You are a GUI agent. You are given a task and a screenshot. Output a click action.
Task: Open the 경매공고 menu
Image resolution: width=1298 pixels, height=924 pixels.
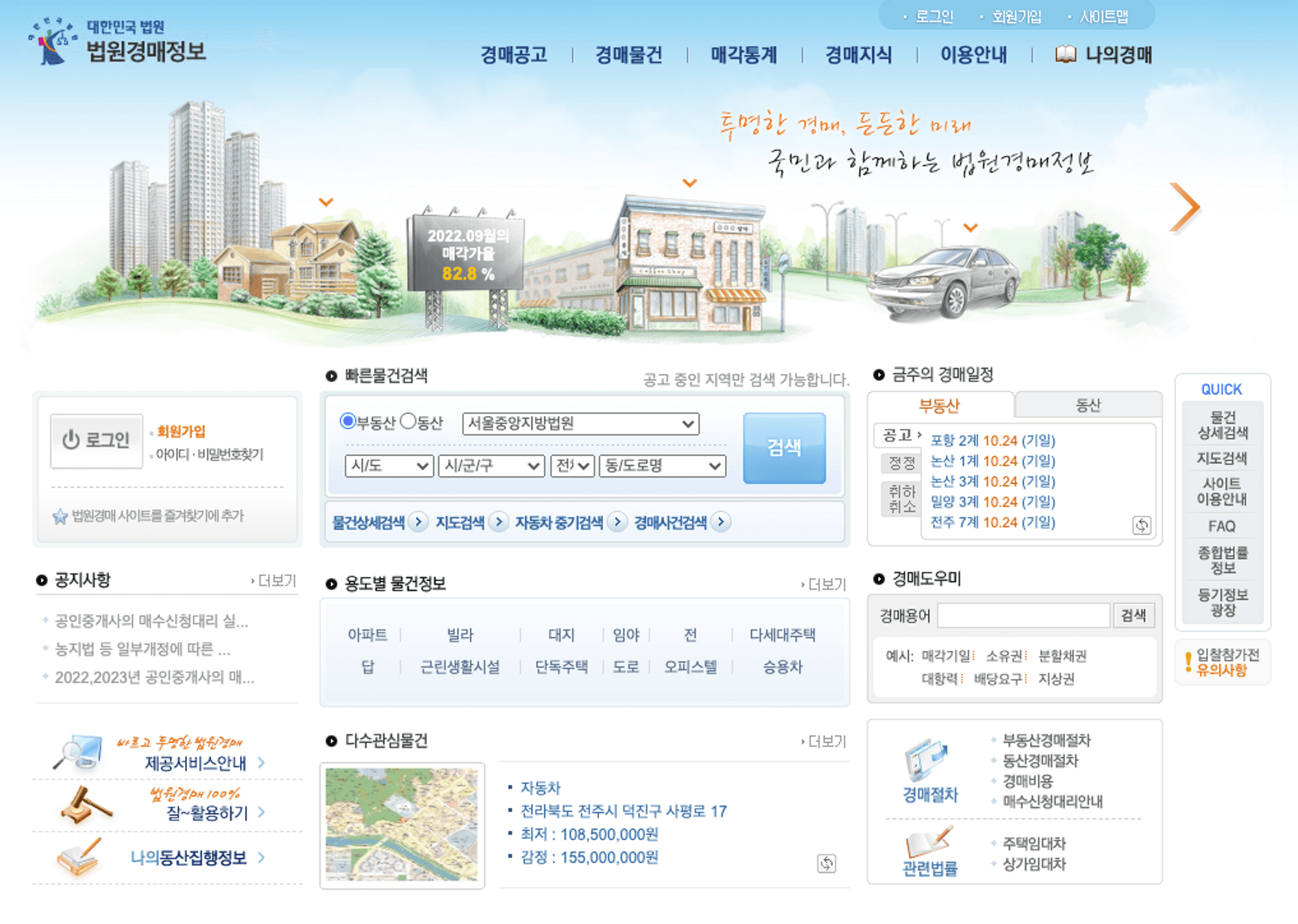pos(514,55)
